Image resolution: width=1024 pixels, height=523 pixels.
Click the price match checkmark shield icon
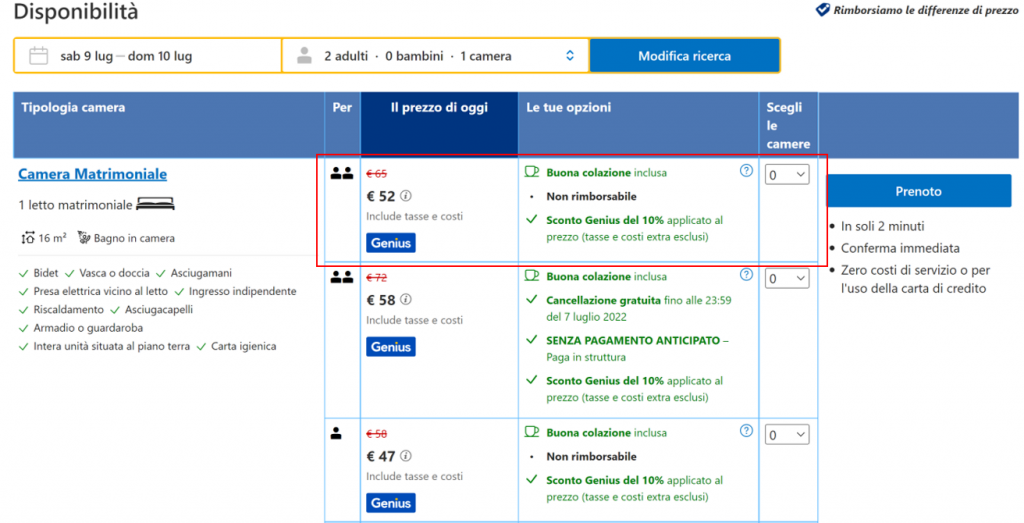(823, 10)
